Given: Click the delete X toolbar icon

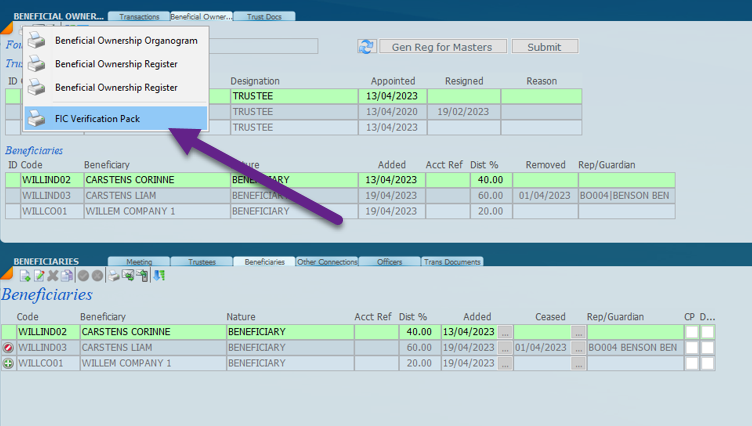Looking at the screenshot, I should coord(53,276).
